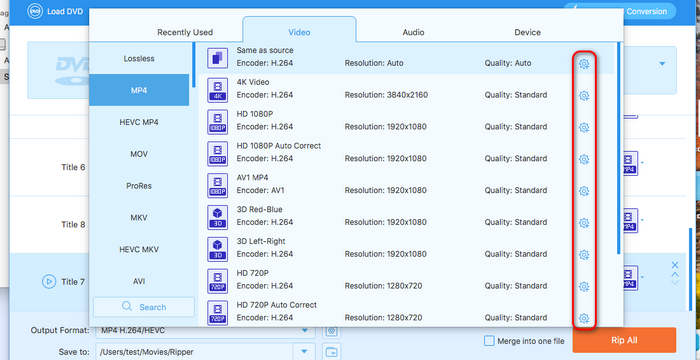Open settings gear for Same as source
Image resolution: width=700 pixels, height=360 pixels.
pos(584,64)
